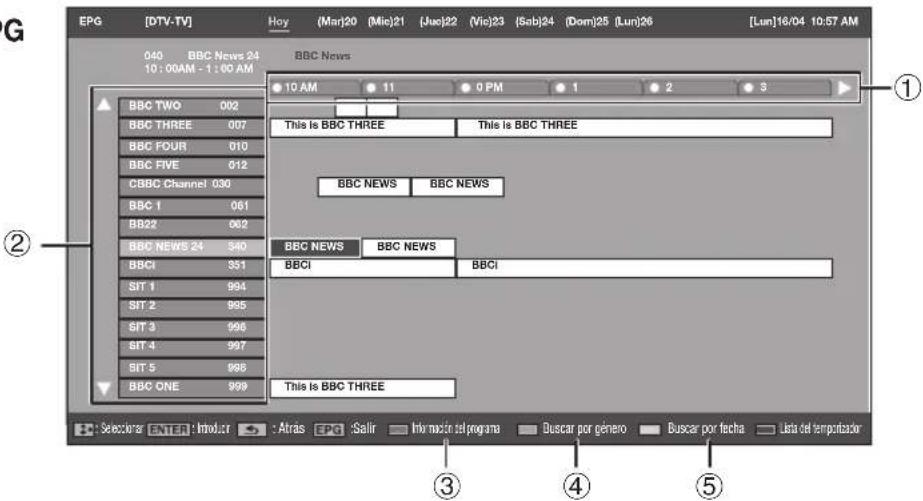Viewport: 923px width, 501px height.
Task: Click the 2 time slot header
Action: [x=691, y=88]
